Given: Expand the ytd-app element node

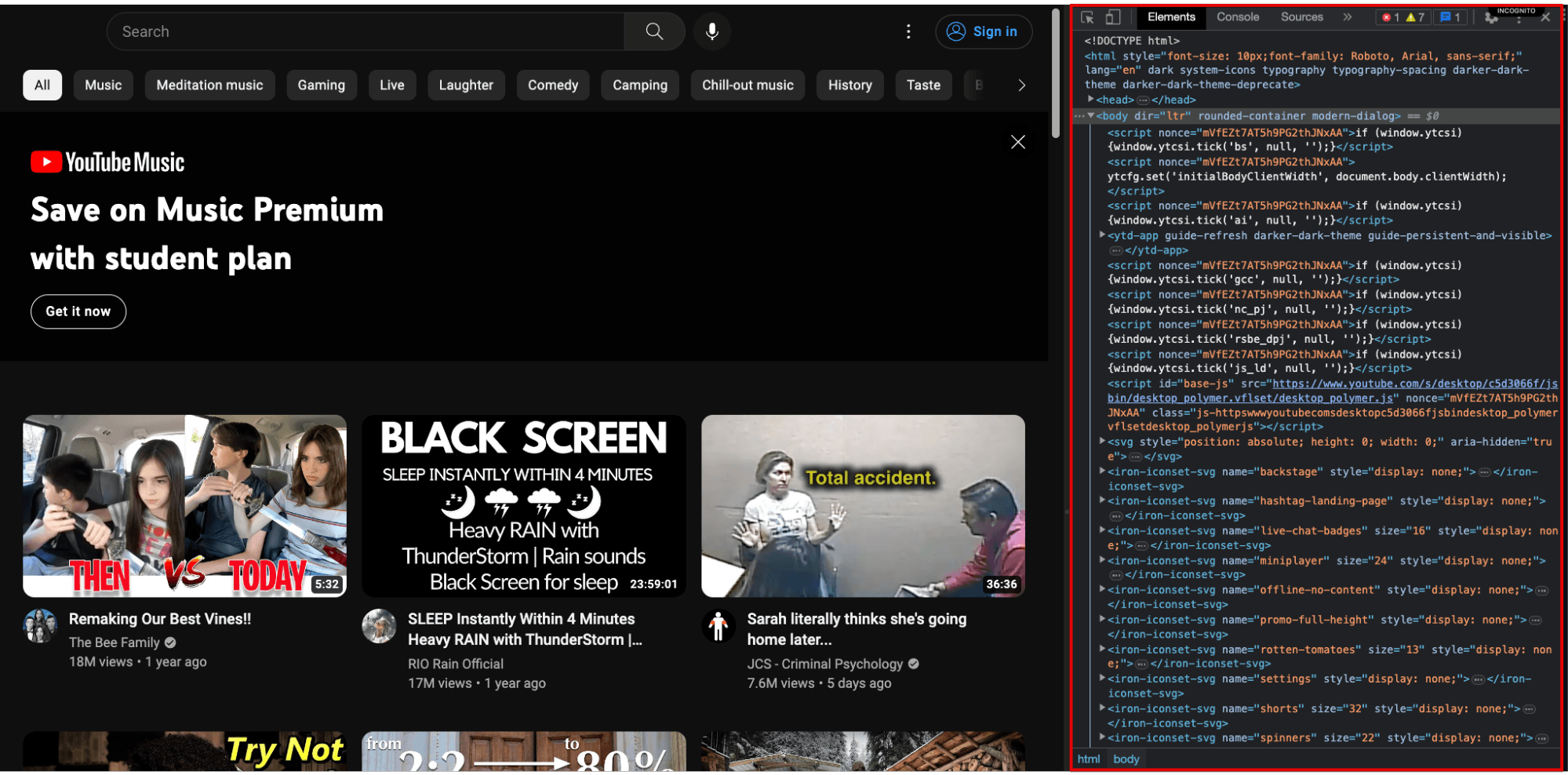Looking at the screenshot, I should 1102,235.
